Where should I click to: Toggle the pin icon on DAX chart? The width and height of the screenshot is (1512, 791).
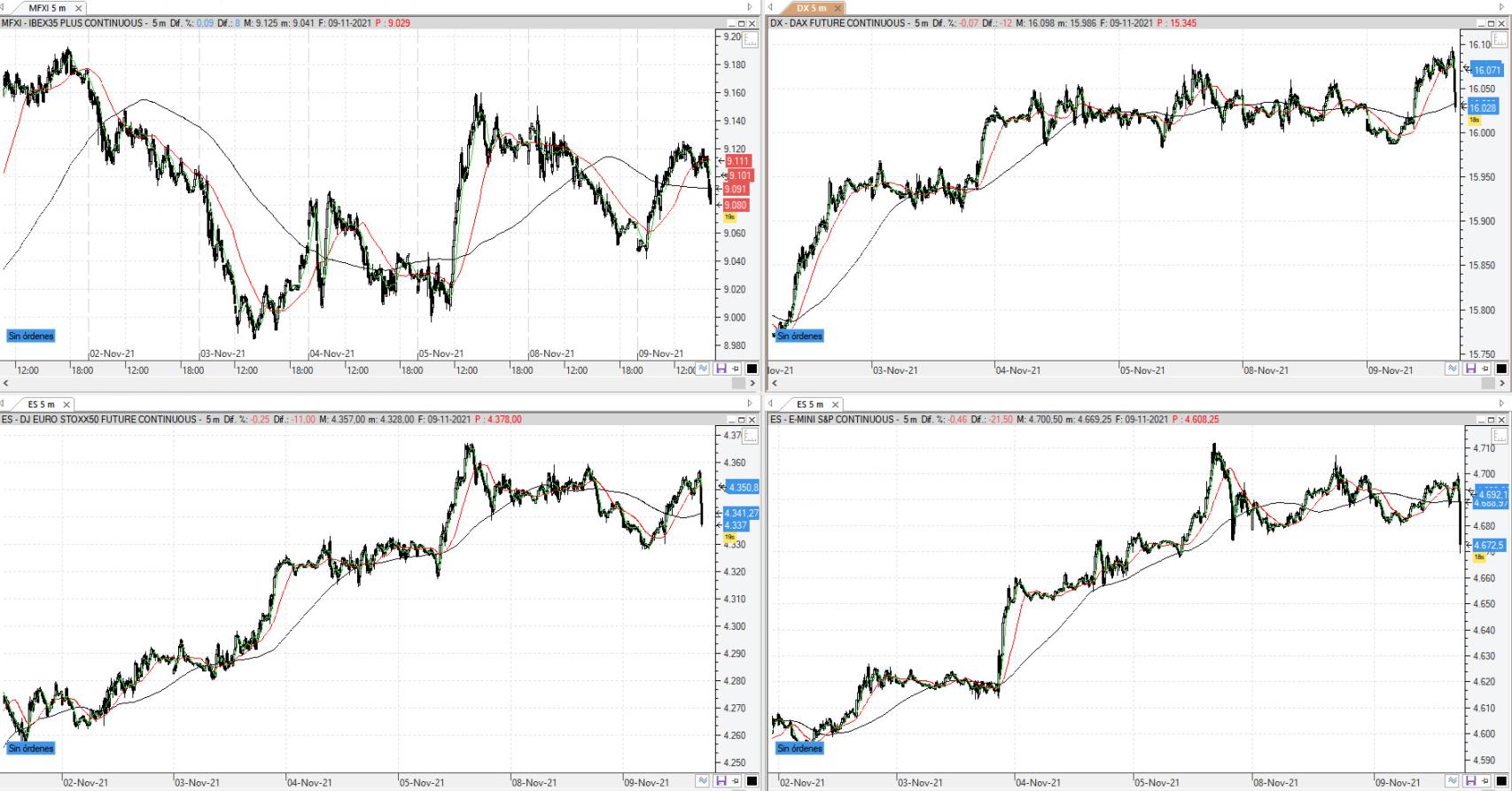point(1485,368)
